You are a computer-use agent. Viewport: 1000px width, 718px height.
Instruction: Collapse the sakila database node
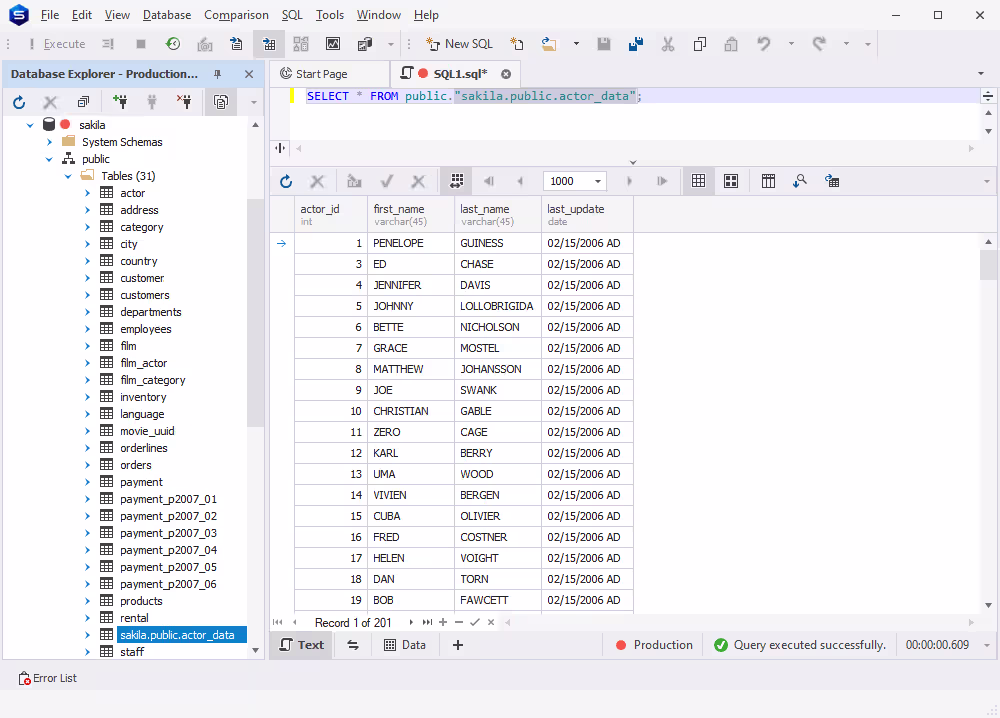30,125
